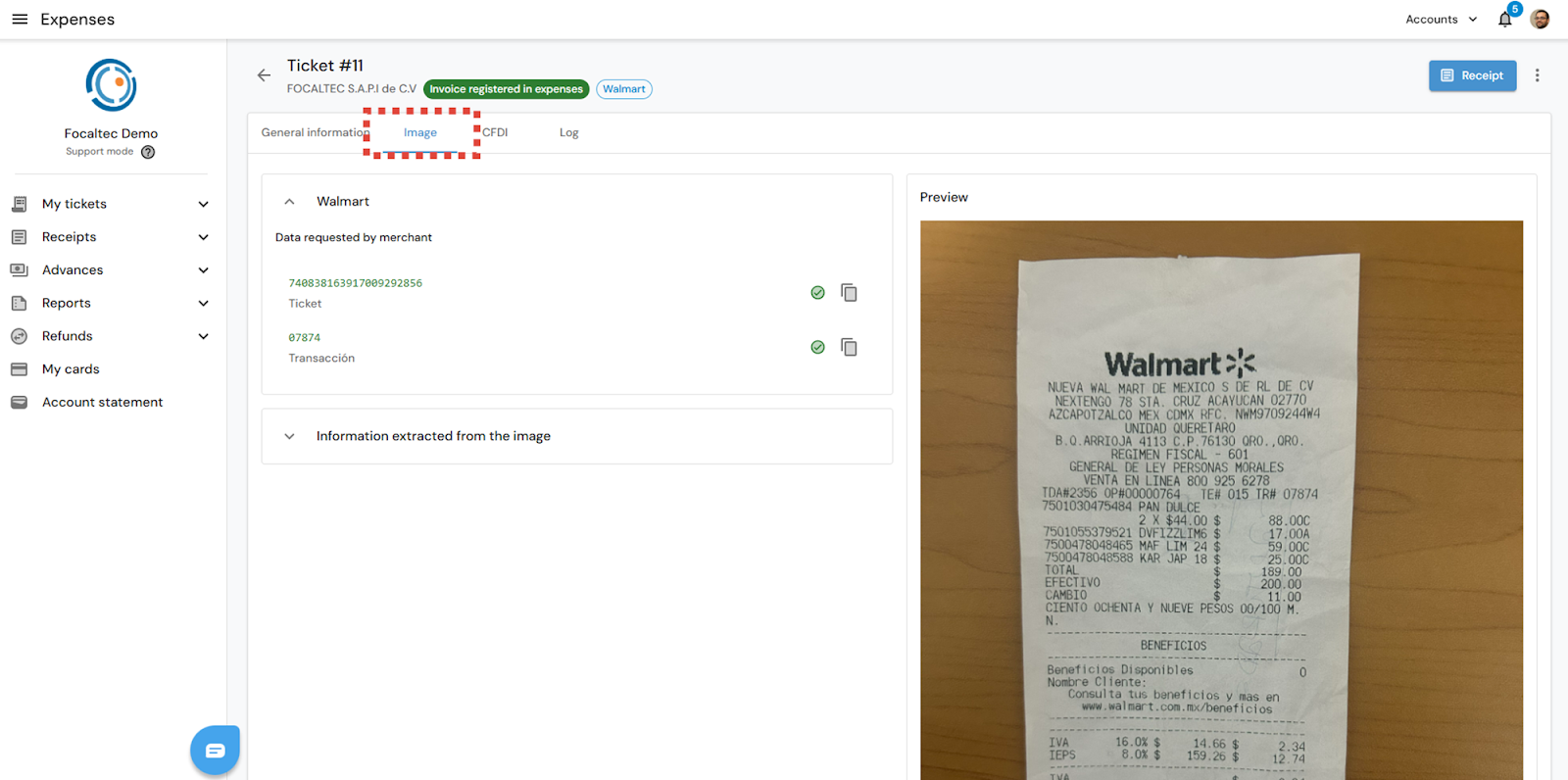Expand the My tickets menu chevron
The width and height of the screenshot is (1568, 780).
coord(204,205)
